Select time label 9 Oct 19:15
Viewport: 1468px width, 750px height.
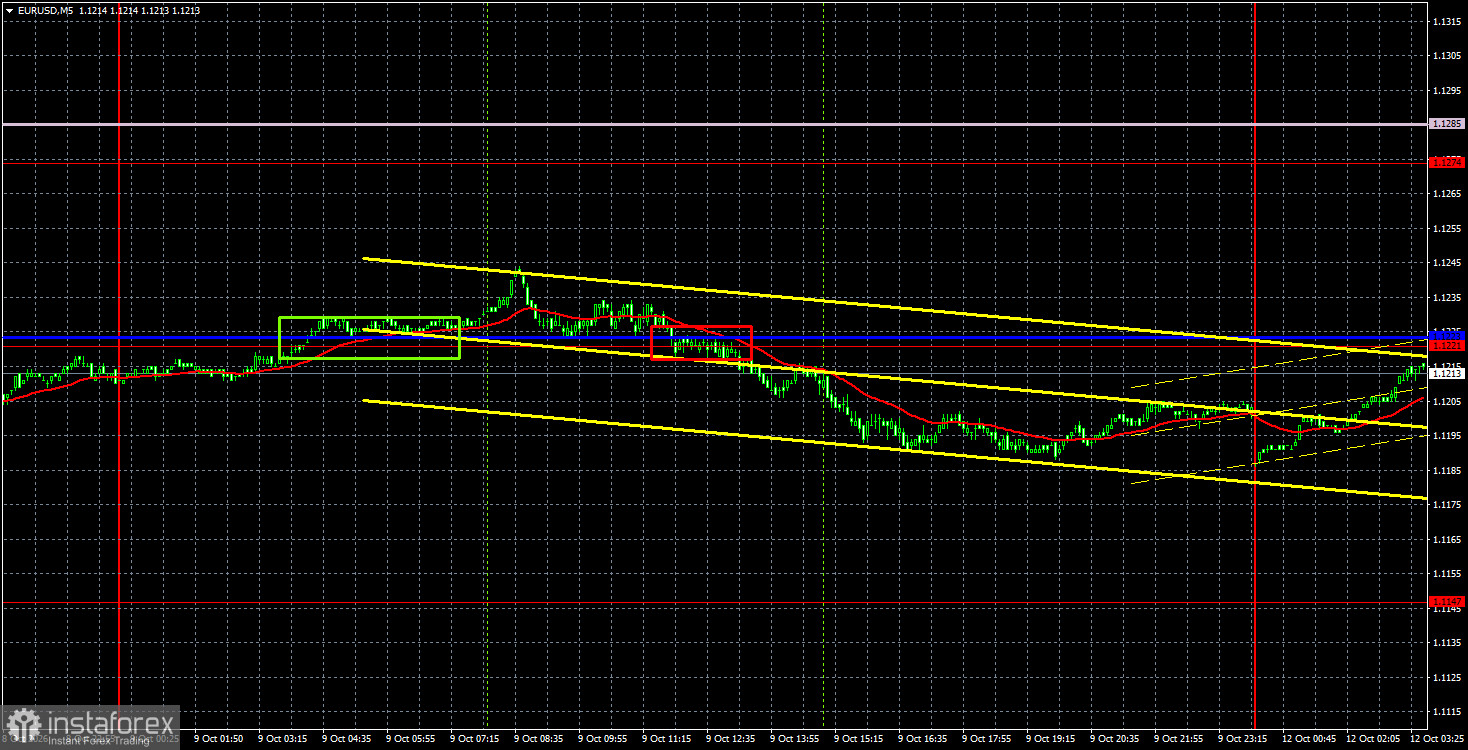1051,739
